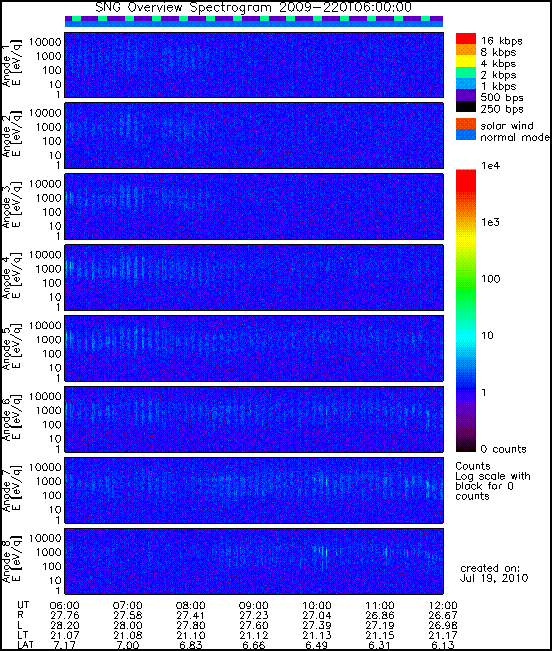Click the 10:00 UT tick label
This screenshot has height=651, width=552.
317,606
